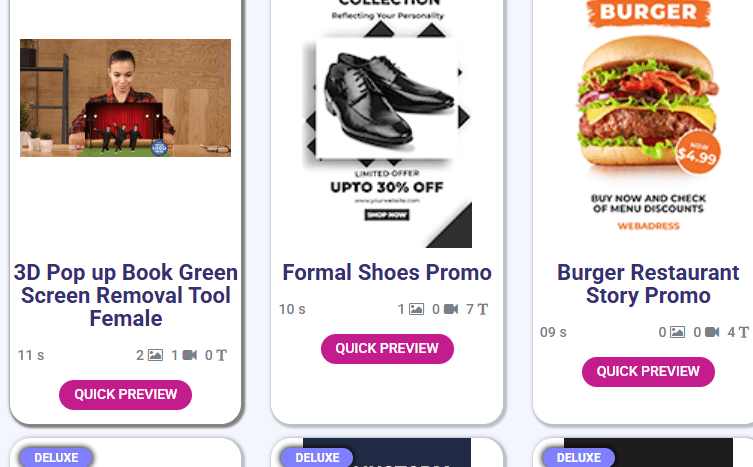Viewport: 753px width, 467px height.
Task: Click text icon on Burger Restaurant card
Action: (x=743, y=332)
